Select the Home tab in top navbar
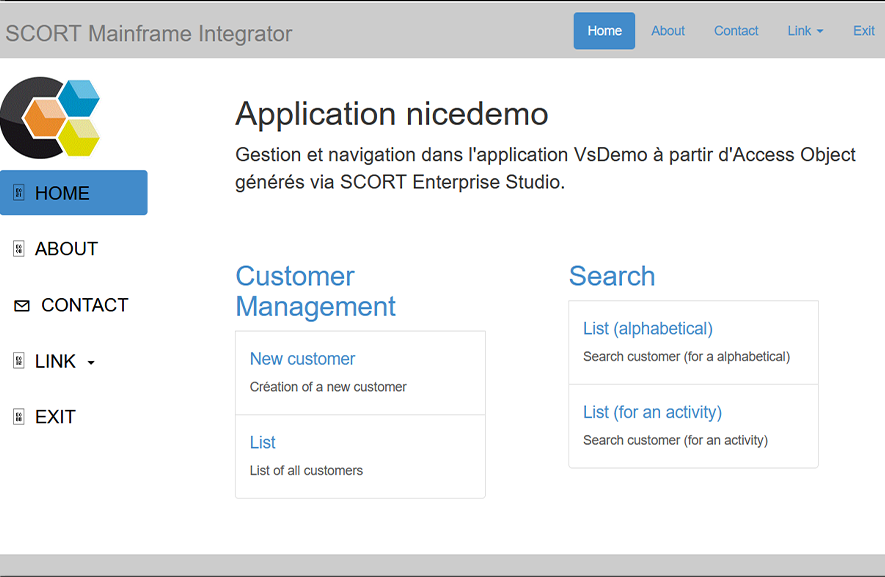885x577 pixels. tap(604, 31)
